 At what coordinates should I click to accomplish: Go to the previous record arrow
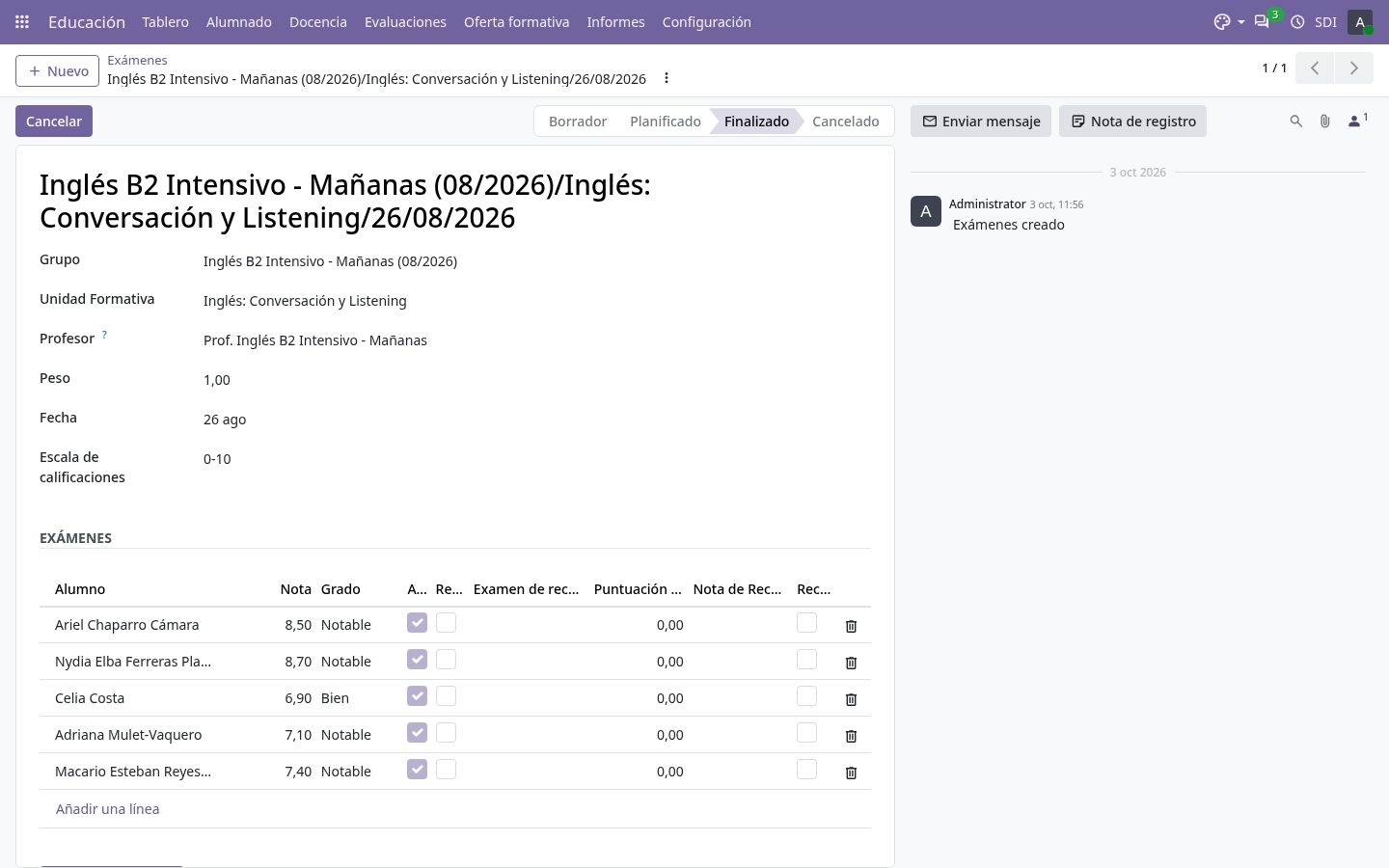coord(1315,68)
